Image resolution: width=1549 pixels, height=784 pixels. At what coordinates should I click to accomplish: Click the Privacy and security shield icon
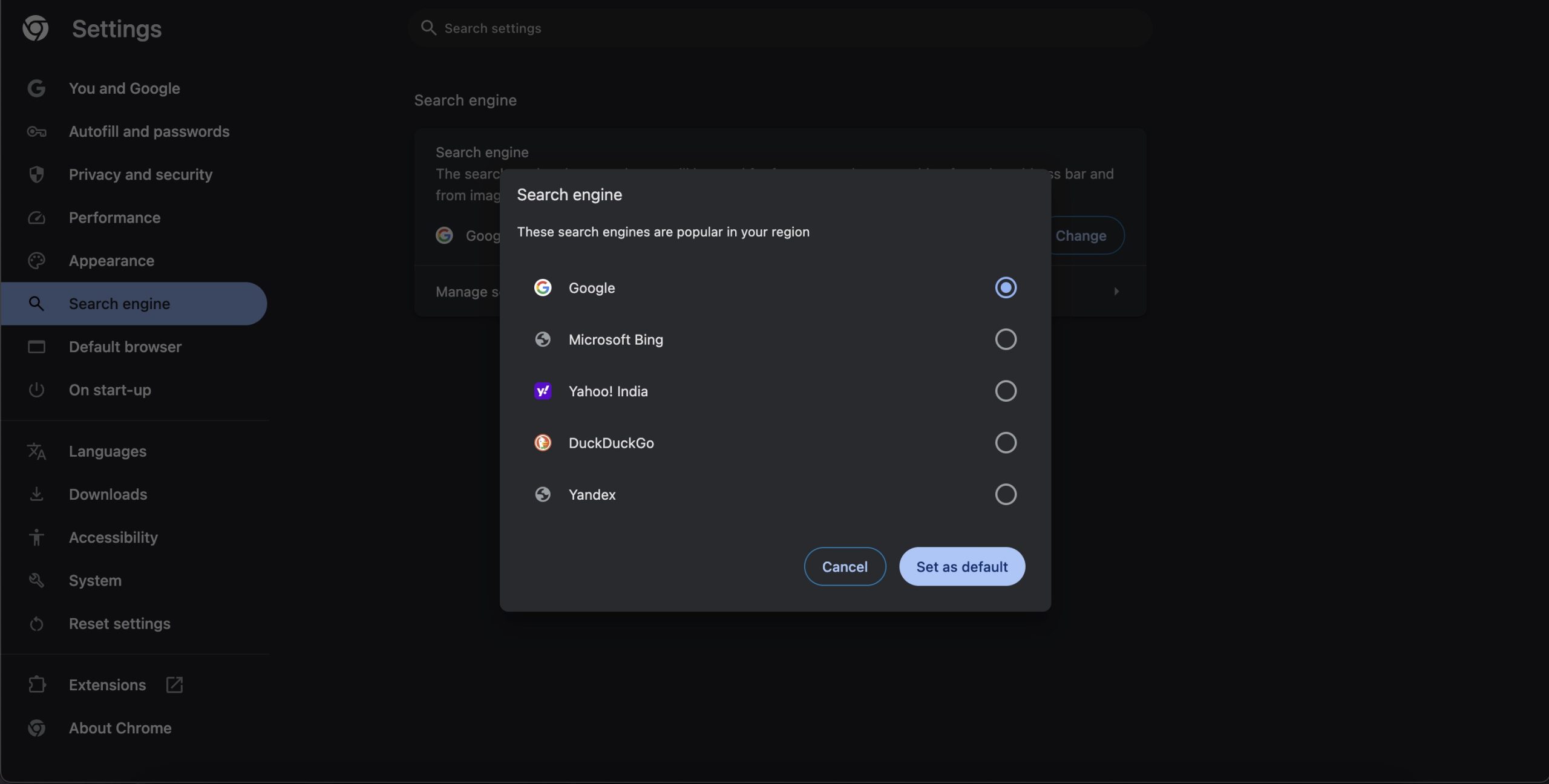click(x=36, y=175)
